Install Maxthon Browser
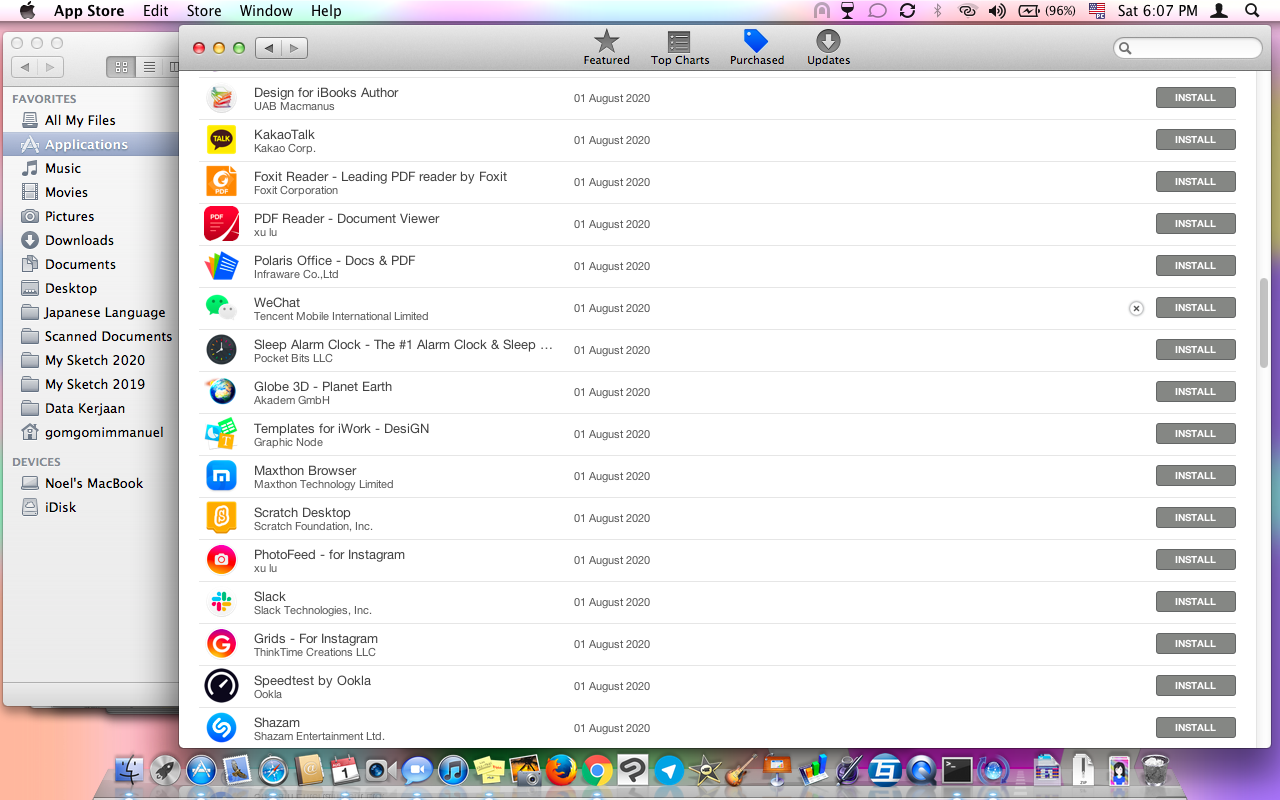Viewport: 1280px width, 800px height. tap(1195, 476)
